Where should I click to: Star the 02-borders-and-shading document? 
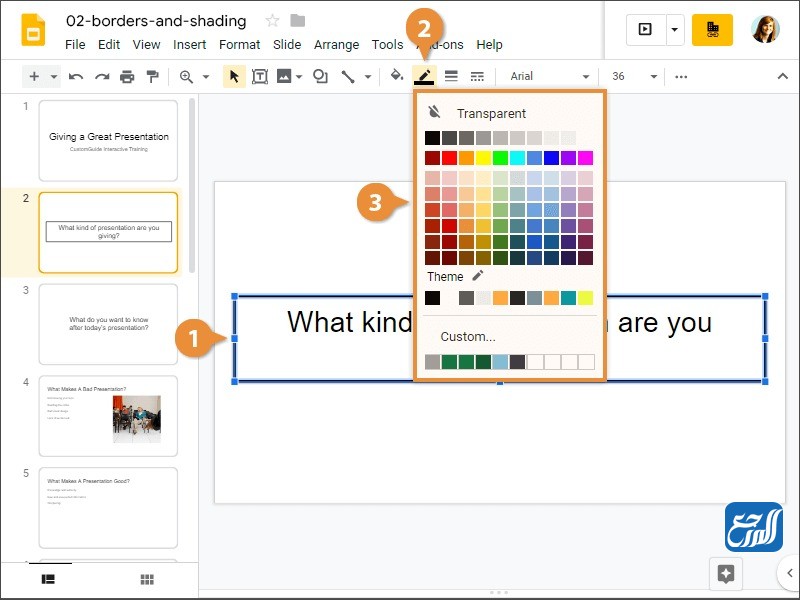coord(272,21)
